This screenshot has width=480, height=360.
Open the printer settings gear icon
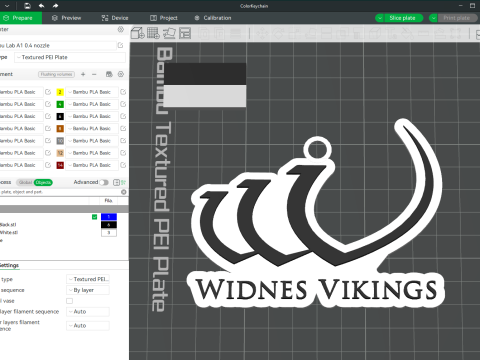click(x=121, y=29)
